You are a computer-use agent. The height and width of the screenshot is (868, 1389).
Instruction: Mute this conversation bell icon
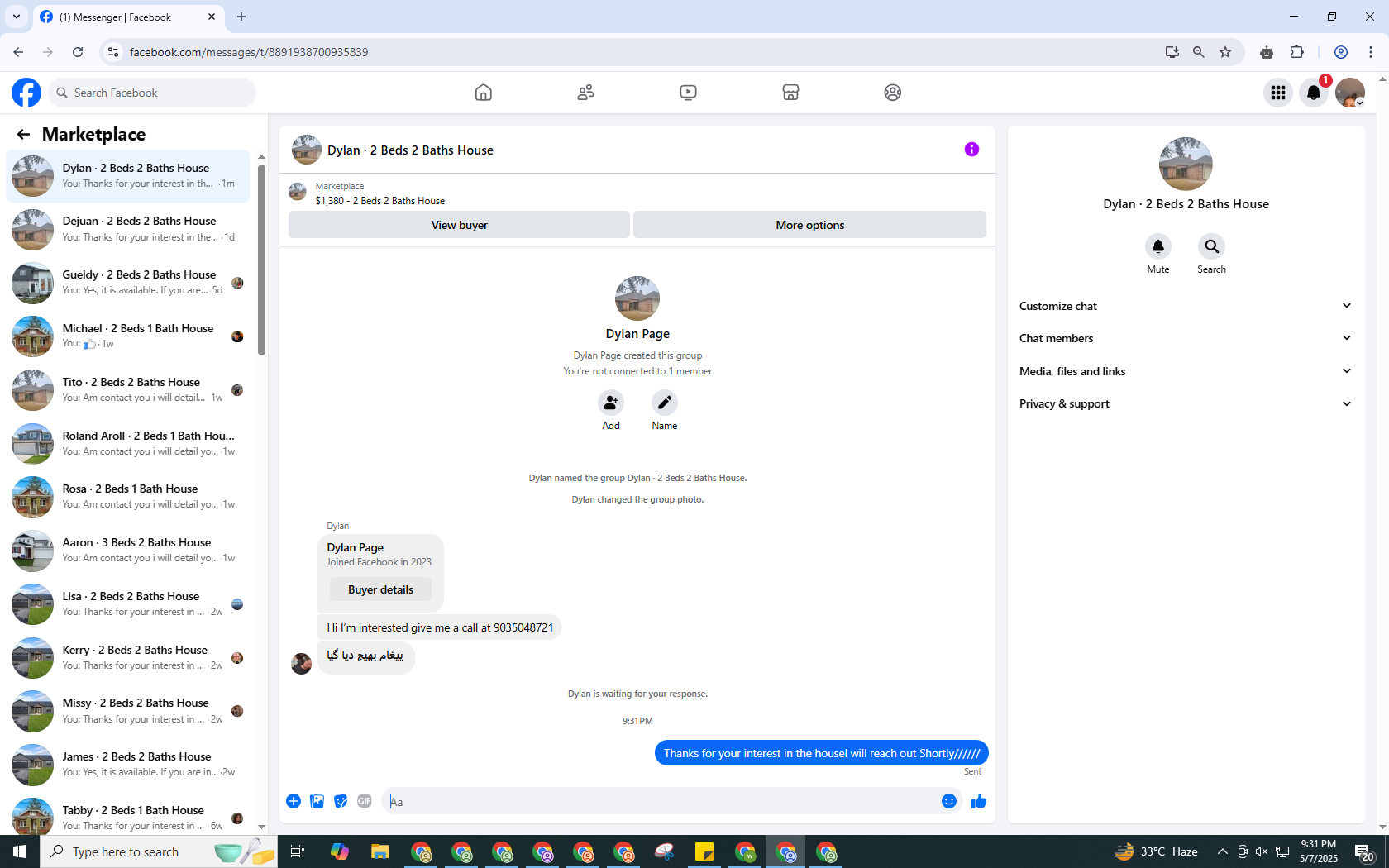[x=1158, y=246]
